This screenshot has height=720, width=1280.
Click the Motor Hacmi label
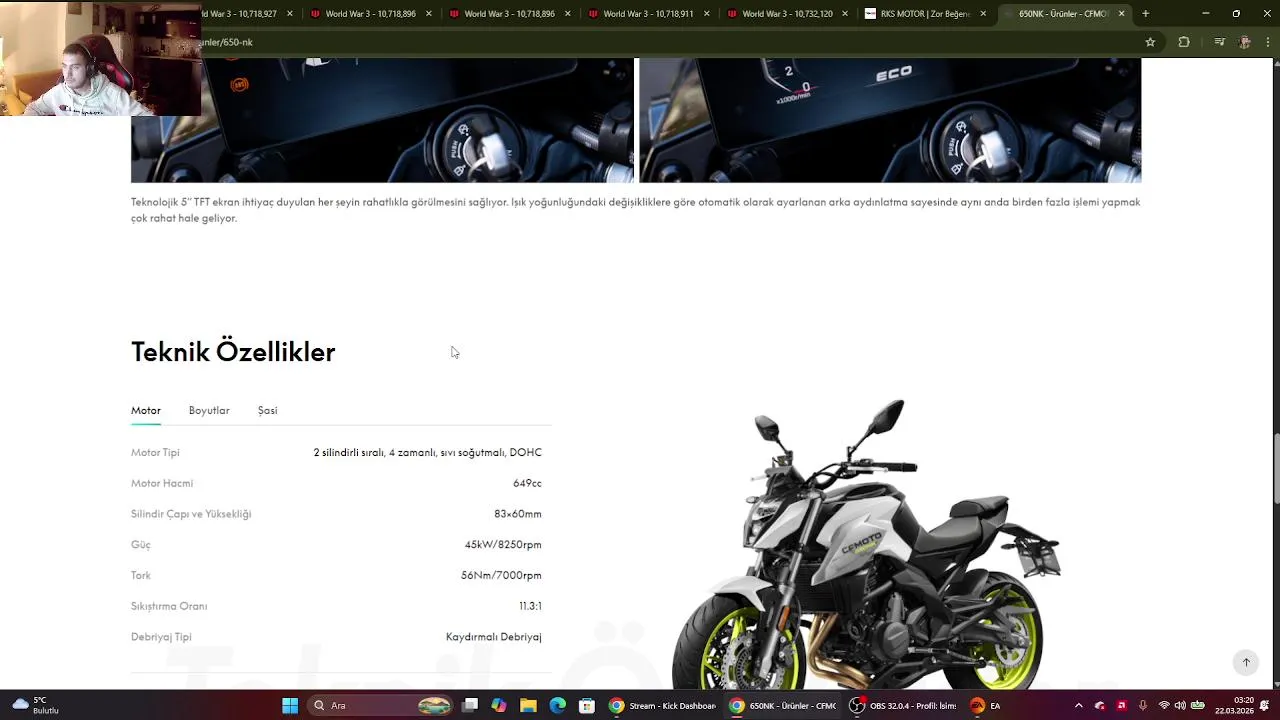(162, 483)
